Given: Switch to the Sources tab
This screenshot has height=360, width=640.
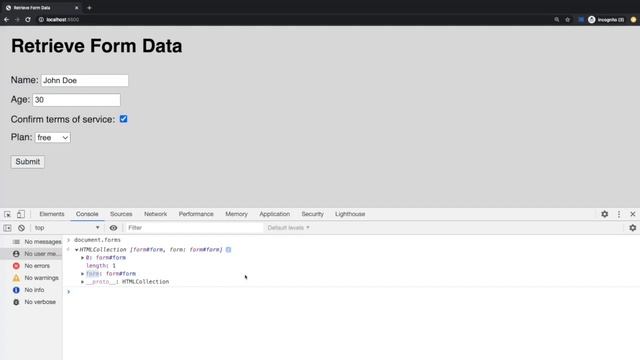Looking at the screenshot, I should (121, 214).
